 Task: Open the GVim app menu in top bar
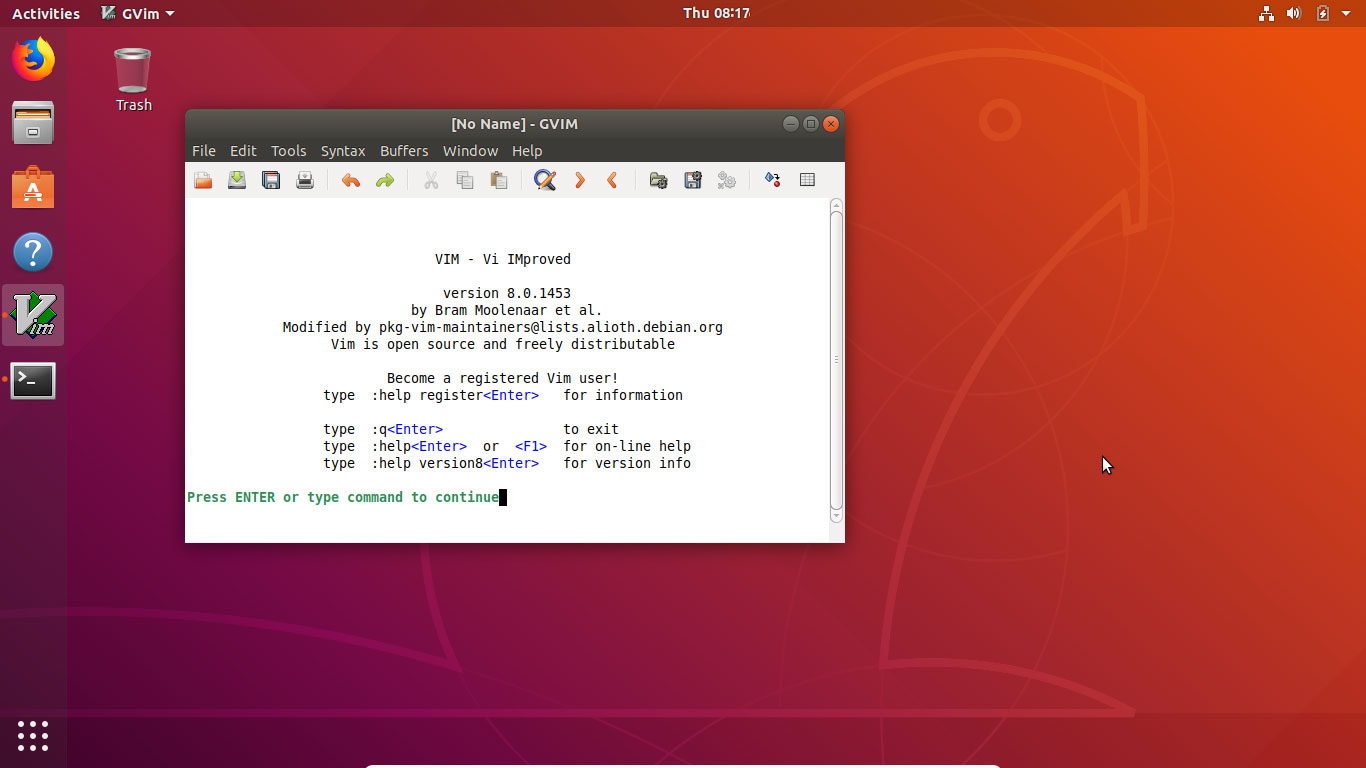click(x=137, y=13)
